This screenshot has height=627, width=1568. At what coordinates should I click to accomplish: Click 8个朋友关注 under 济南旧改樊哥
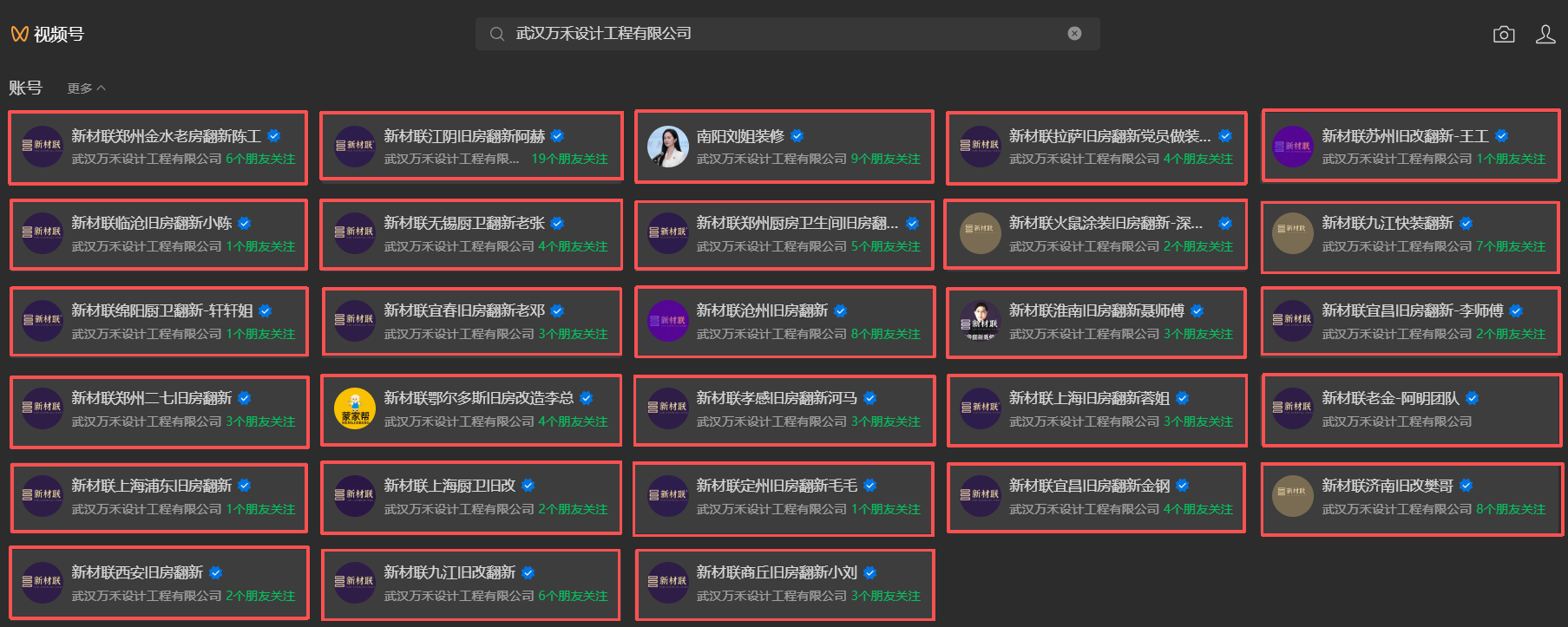point(1511,509)
